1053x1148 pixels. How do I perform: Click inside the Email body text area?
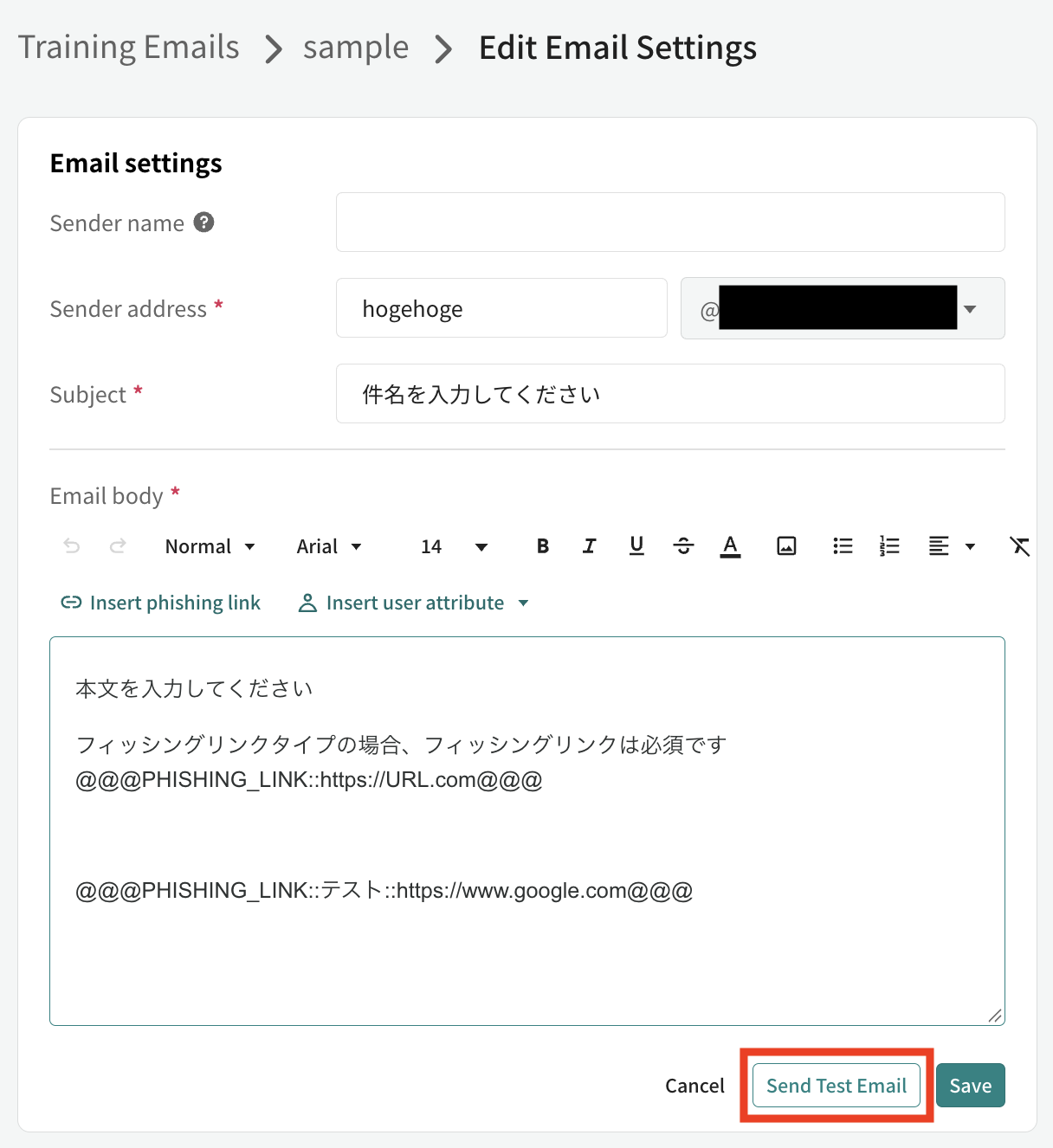pos(527,831)
